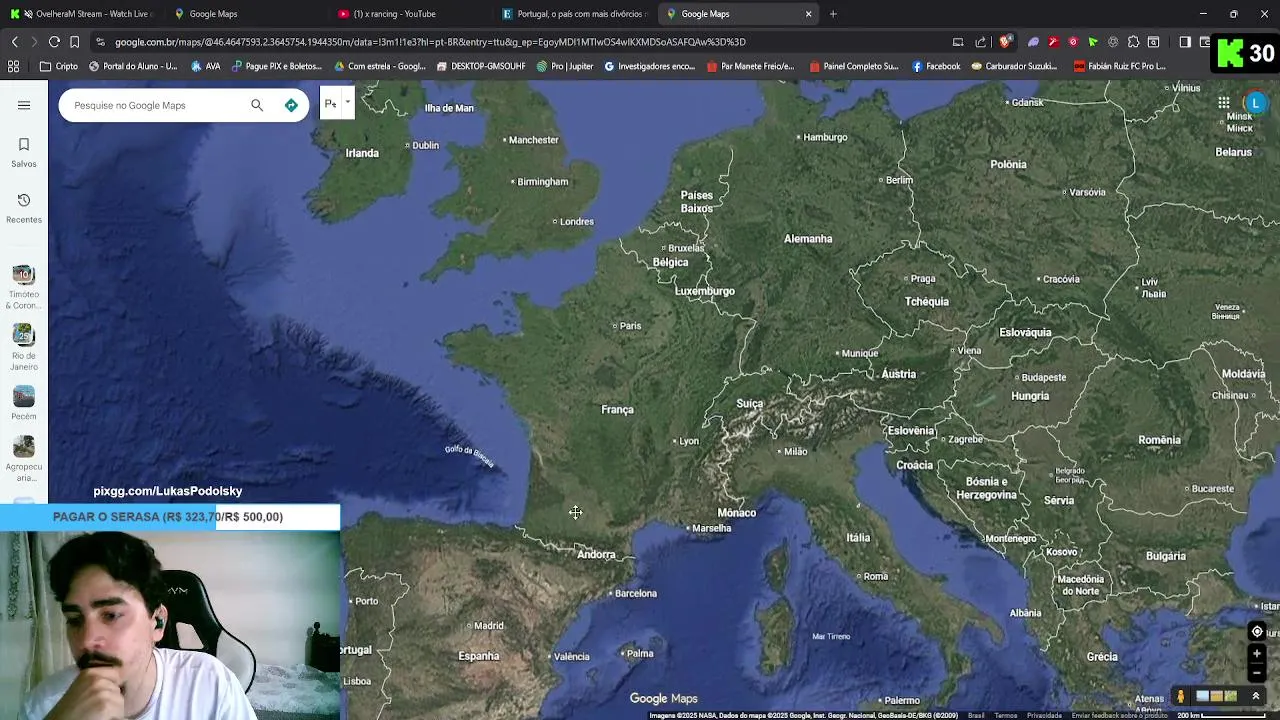Click the Londres city label
The width and height of the screenshot is (1280, 720).
(577, 222)
